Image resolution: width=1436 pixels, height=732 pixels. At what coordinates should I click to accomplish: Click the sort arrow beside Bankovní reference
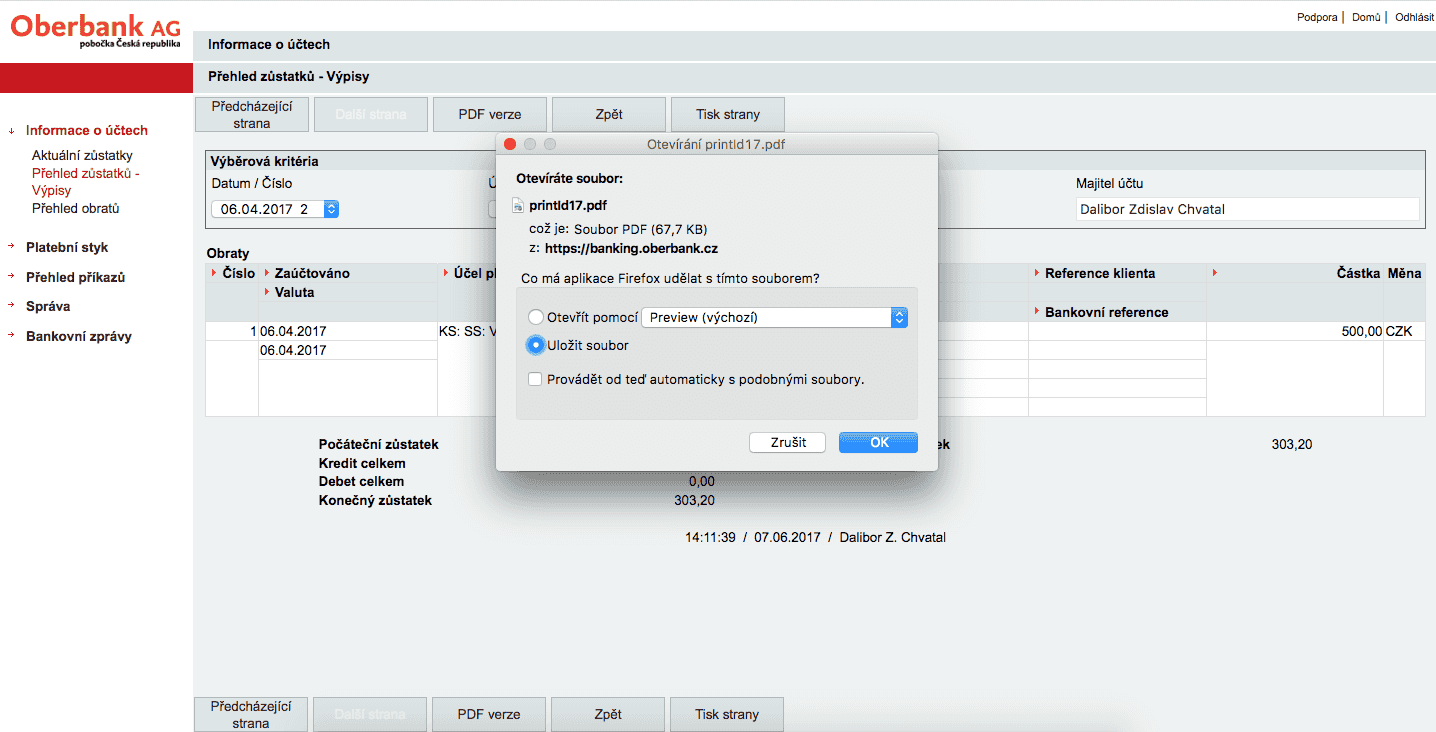[1037, 312]
